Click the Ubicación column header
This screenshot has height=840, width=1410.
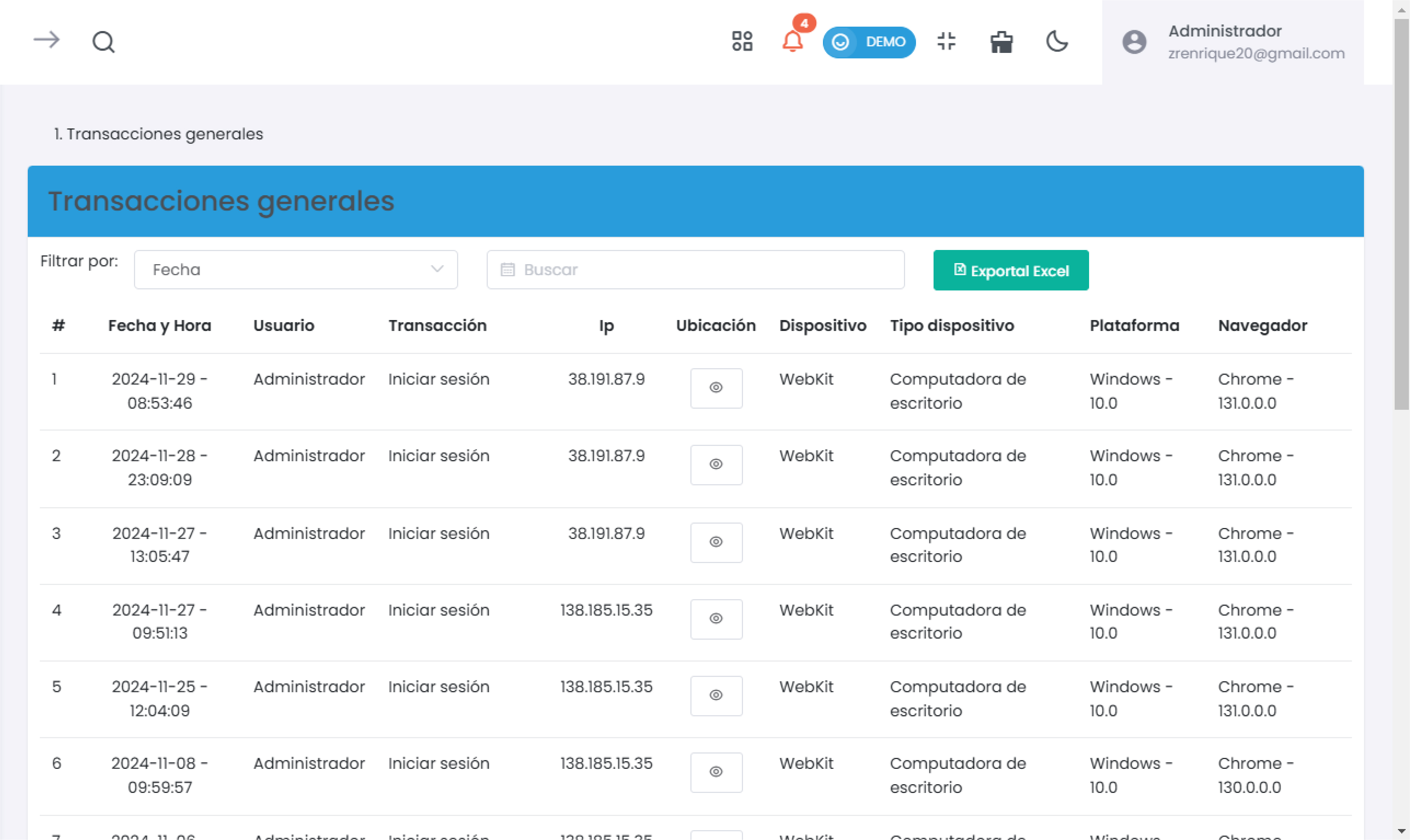(716, 325)
